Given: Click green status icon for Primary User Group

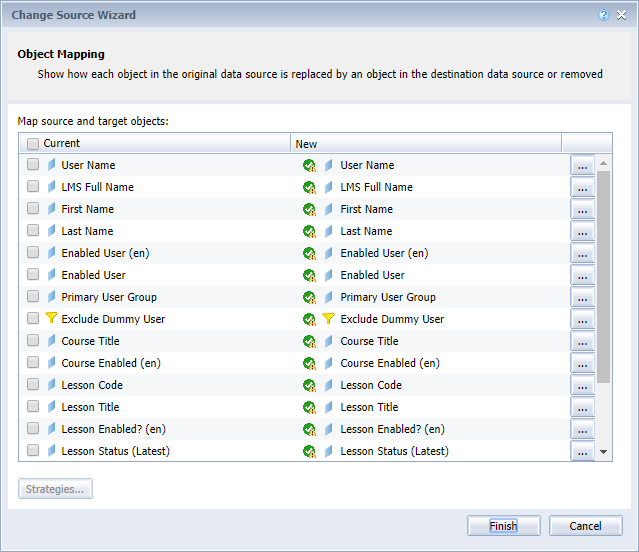Looking at the screenshot, I should tap(309, 297).
